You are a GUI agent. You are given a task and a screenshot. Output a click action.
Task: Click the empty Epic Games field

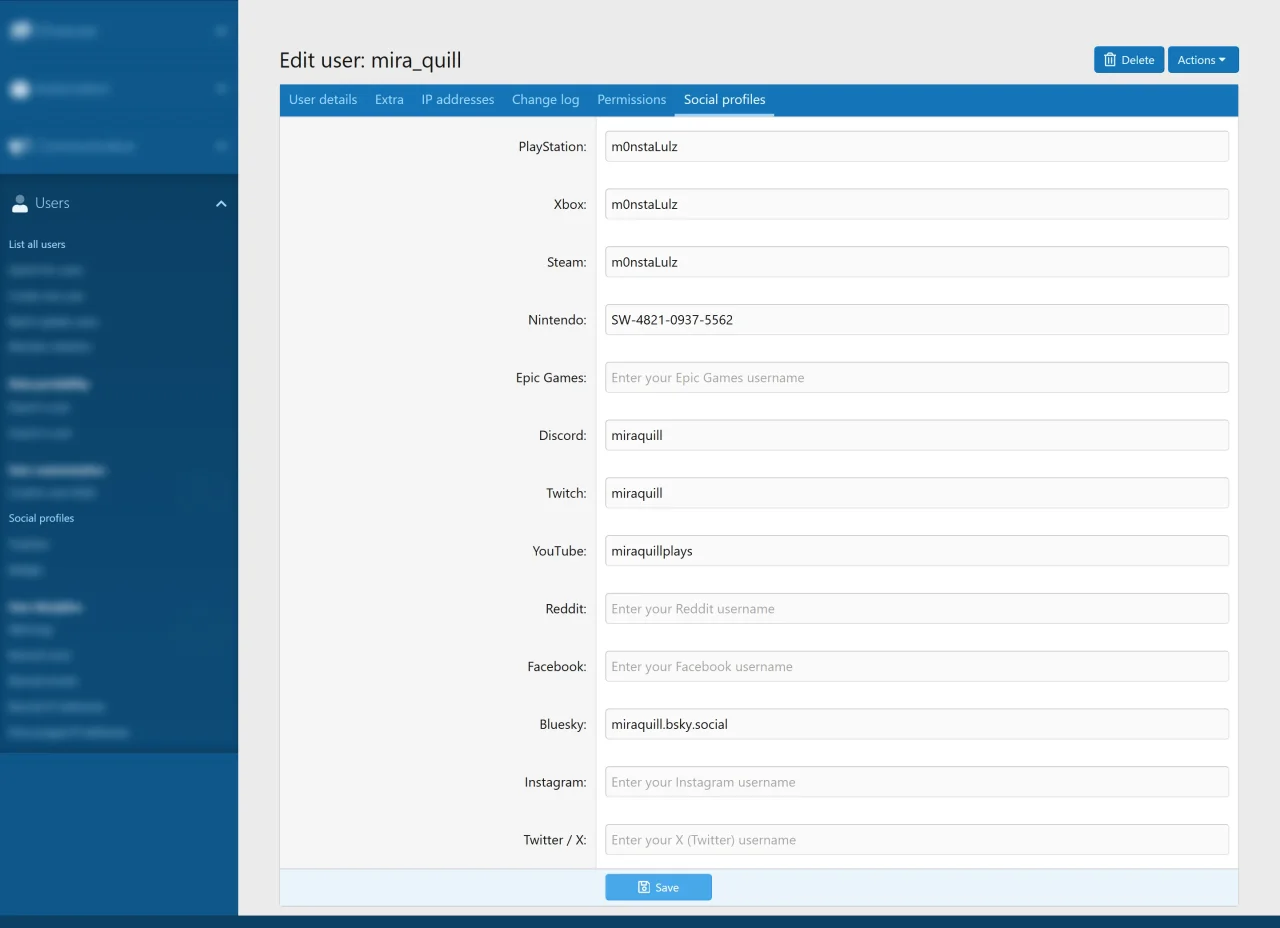[x=917, y=378]
